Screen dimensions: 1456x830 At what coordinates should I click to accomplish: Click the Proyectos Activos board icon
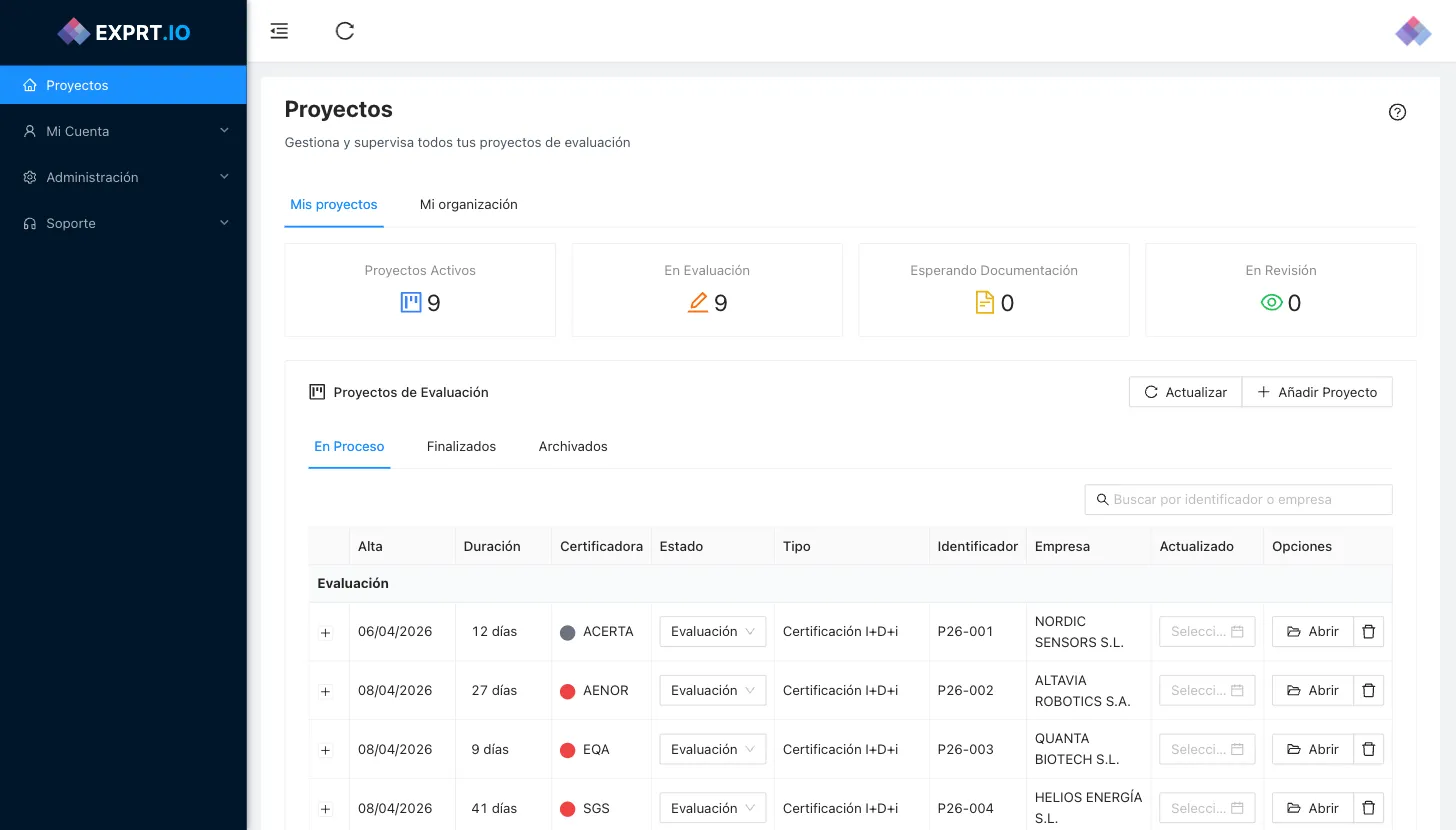pos(411,303)
